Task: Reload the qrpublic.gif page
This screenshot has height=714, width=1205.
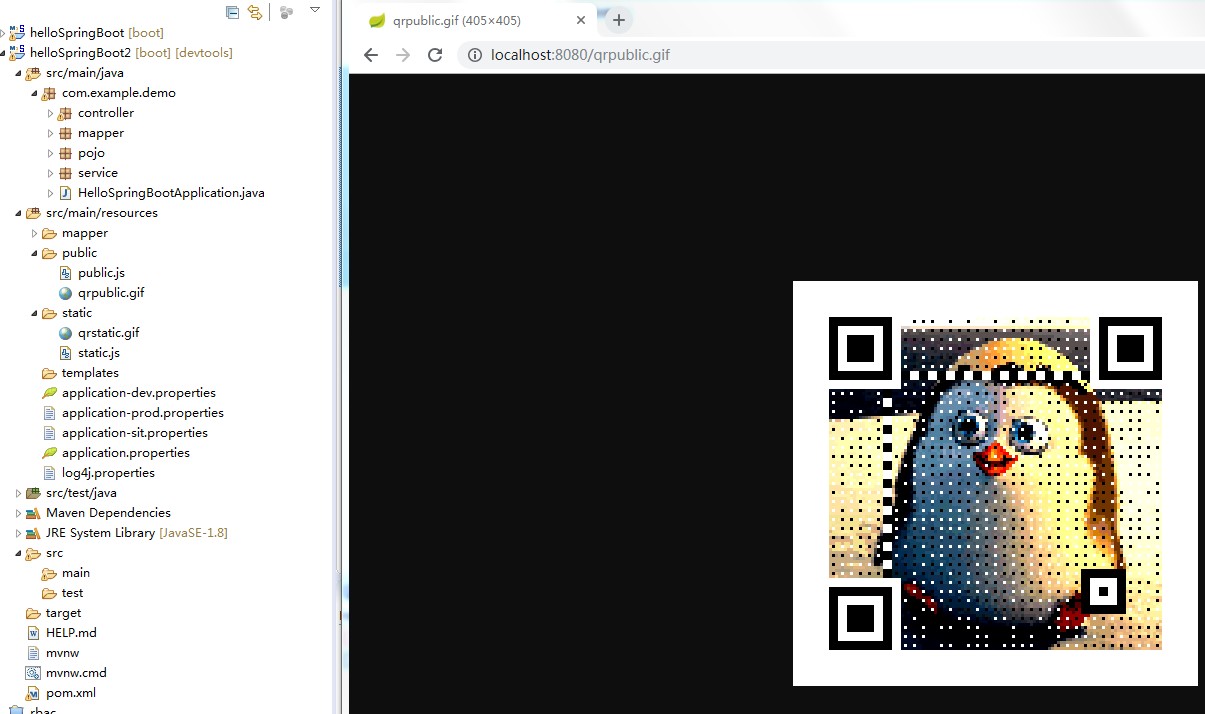Action: tap(435, 55)
